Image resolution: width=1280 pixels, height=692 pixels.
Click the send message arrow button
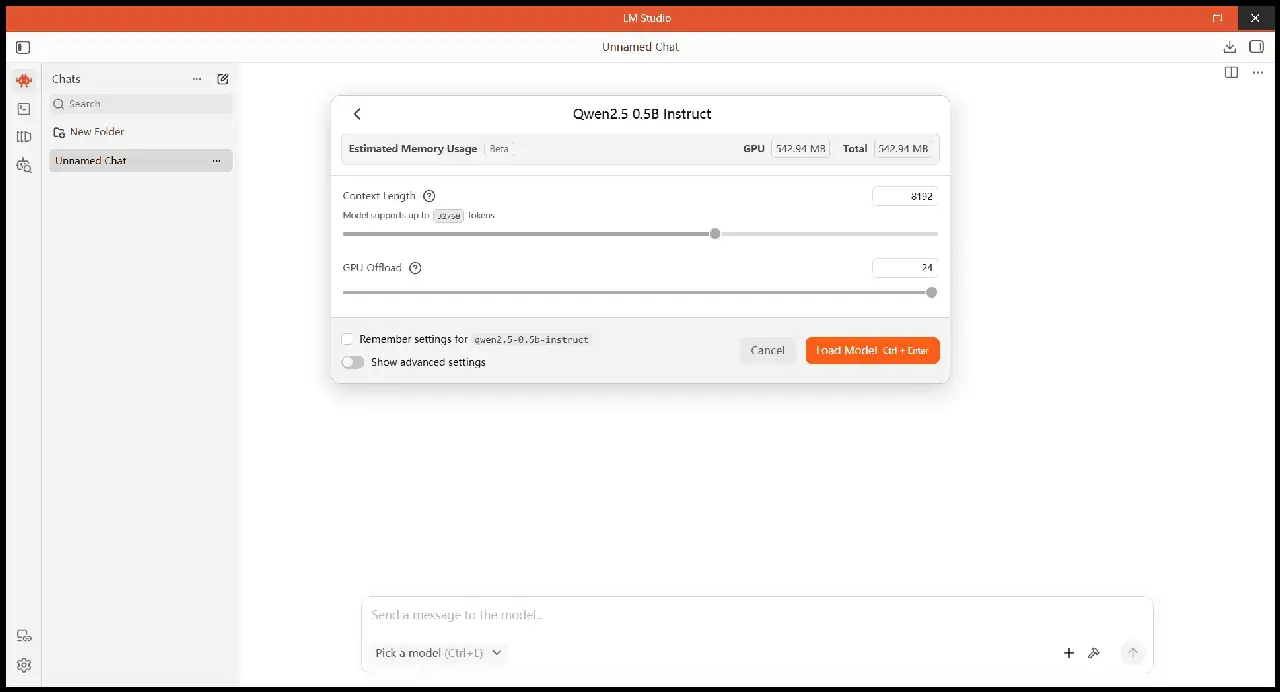1133,653
